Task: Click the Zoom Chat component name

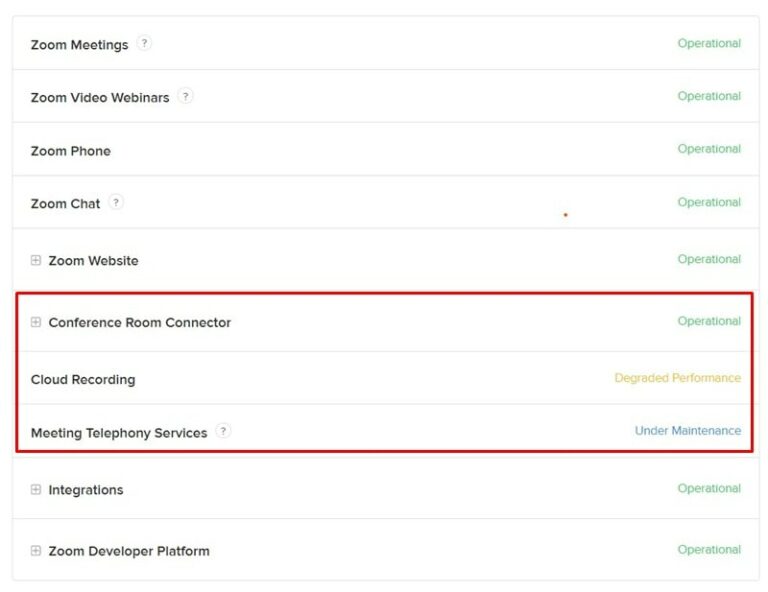Action: pos(65,204)
